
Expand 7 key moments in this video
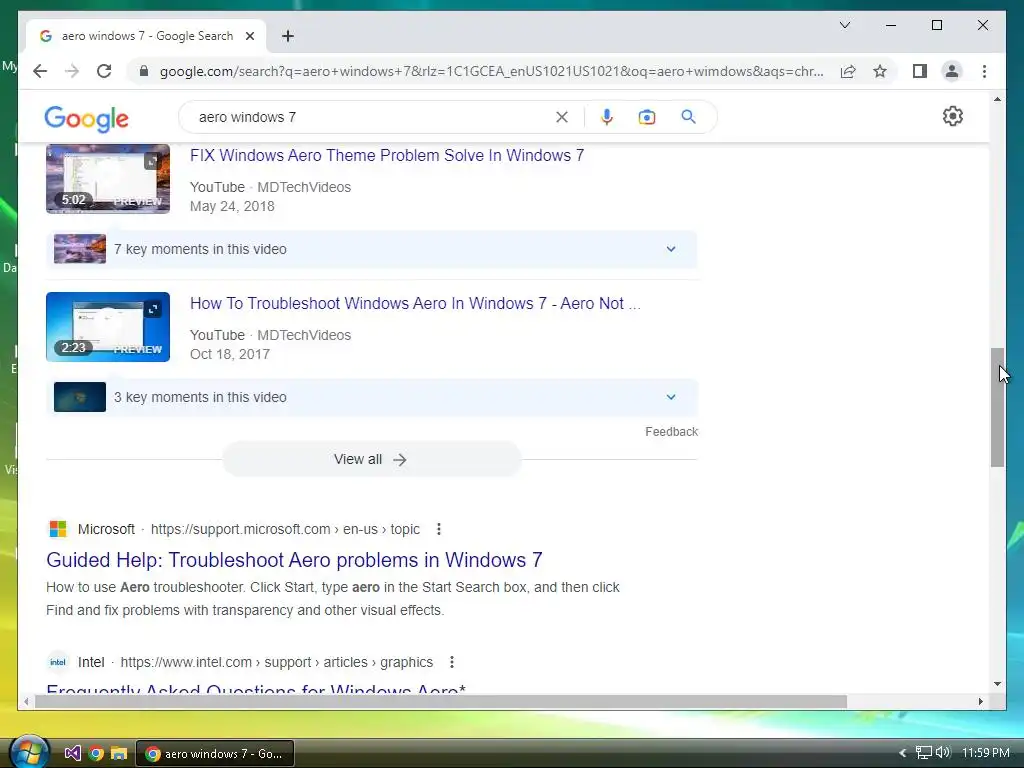tap(372, 249)
